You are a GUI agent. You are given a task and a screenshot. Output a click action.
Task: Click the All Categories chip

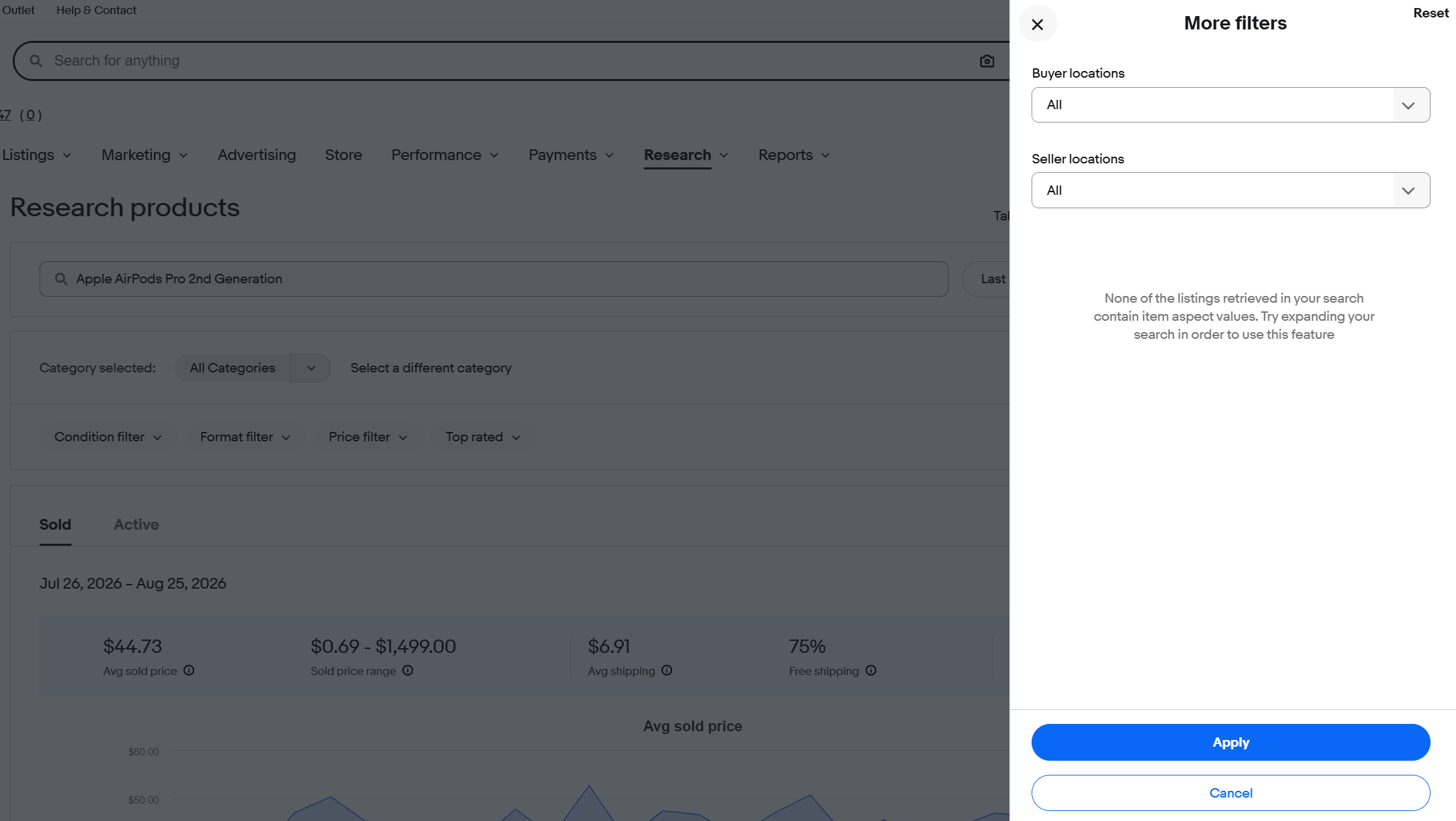pyautogui.click(x=232, y=368)
